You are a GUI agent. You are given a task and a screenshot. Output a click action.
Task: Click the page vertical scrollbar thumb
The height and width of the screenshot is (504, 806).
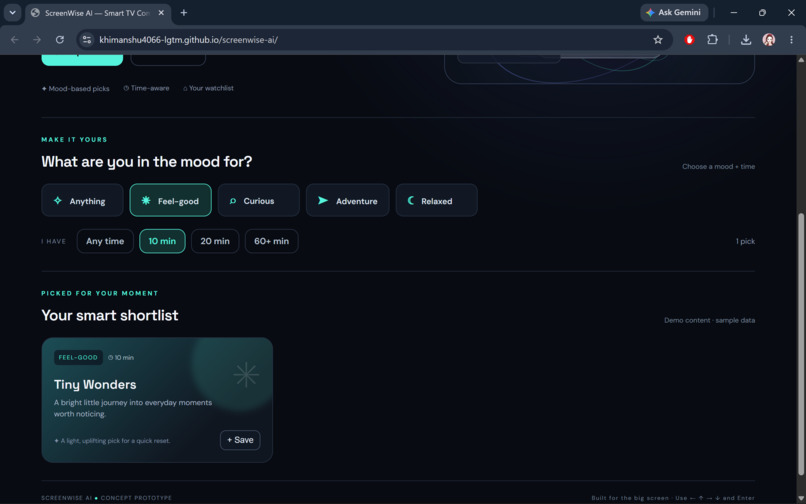point(801,345)
